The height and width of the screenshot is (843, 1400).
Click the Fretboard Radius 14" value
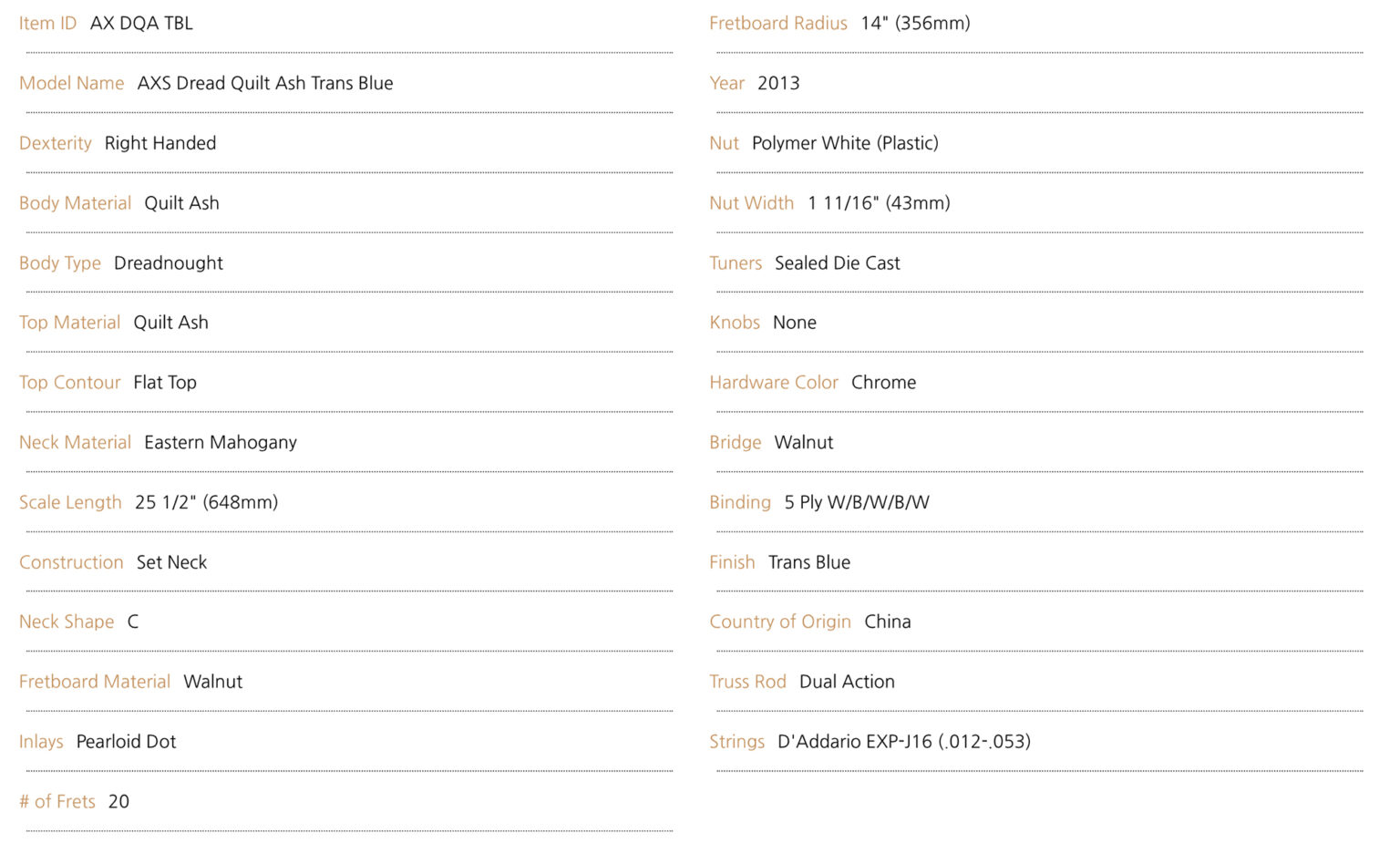pos(914,24)
